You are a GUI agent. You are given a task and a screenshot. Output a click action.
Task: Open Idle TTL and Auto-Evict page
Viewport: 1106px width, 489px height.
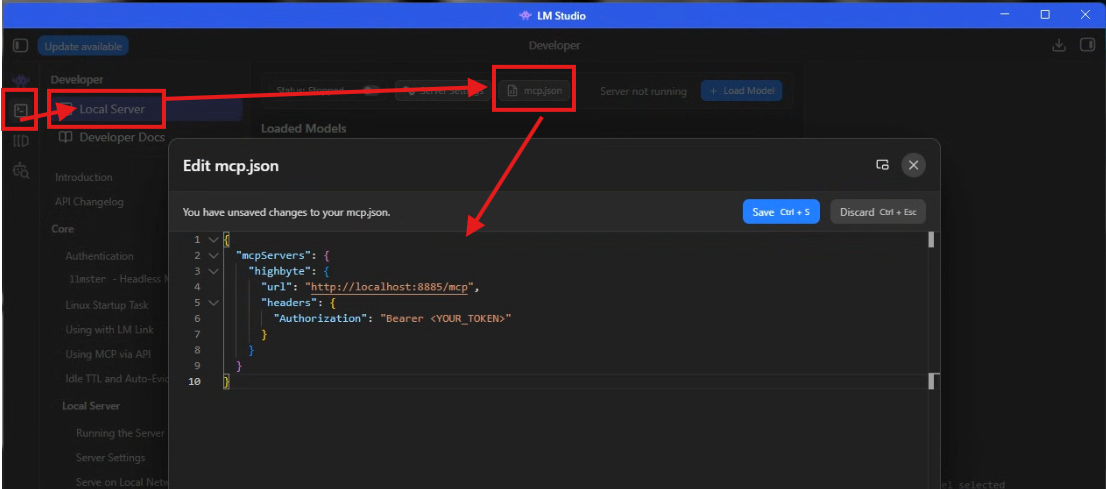click(x=117, y=379)
